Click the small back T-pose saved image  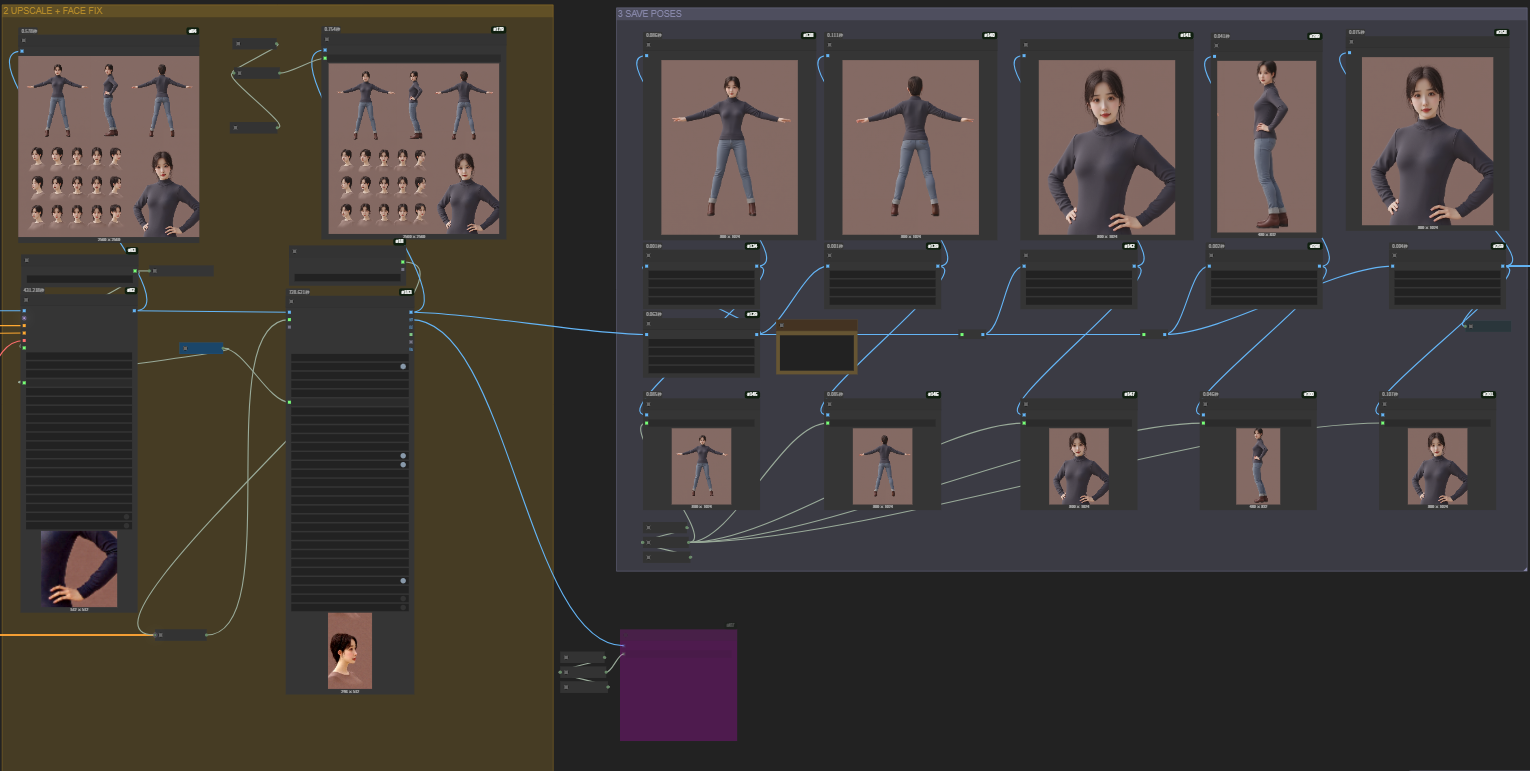point(882,467)
